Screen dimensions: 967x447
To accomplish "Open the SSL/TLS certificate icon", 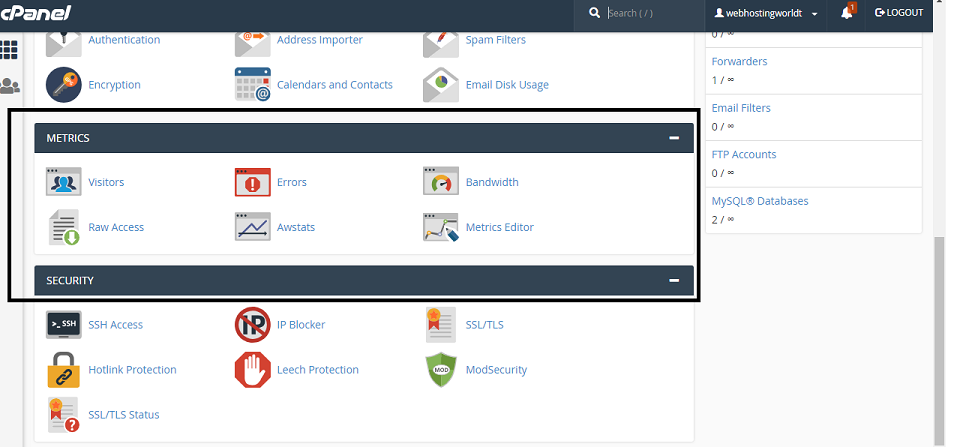I will pyautogui.click(x=441, y=324).
